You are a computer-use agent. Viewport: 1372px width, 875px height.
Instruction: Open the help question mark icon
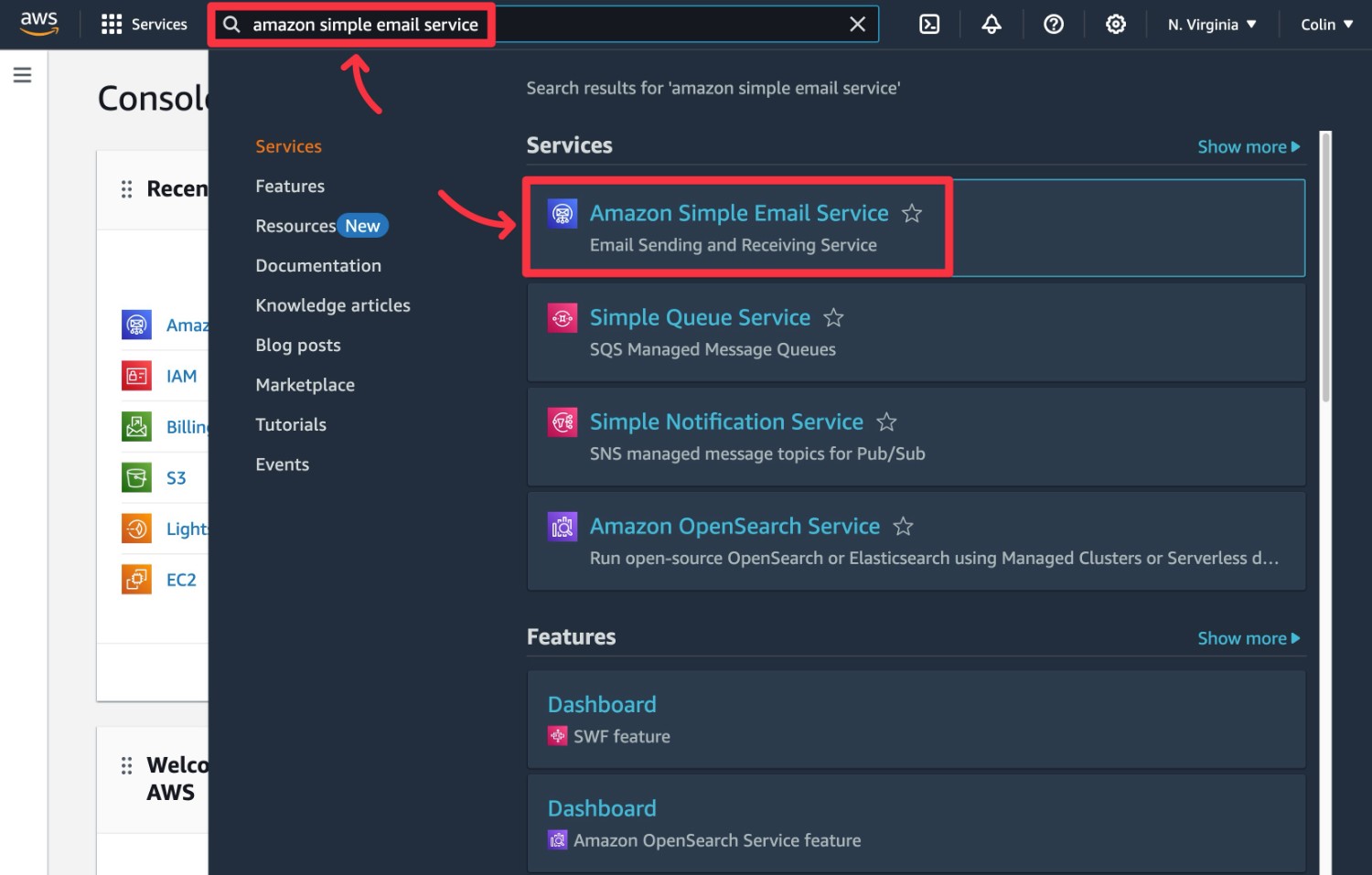coord(1054,25)
